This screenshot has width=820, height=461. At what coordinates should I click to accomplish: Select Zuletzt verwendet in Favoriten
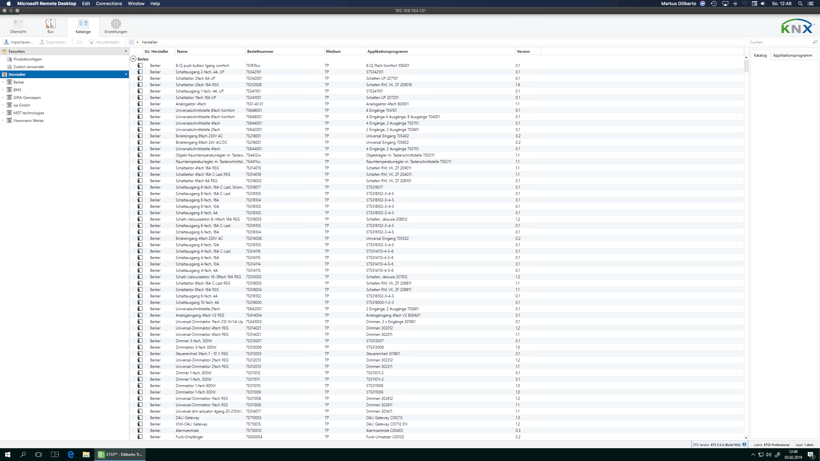[28, 67]
